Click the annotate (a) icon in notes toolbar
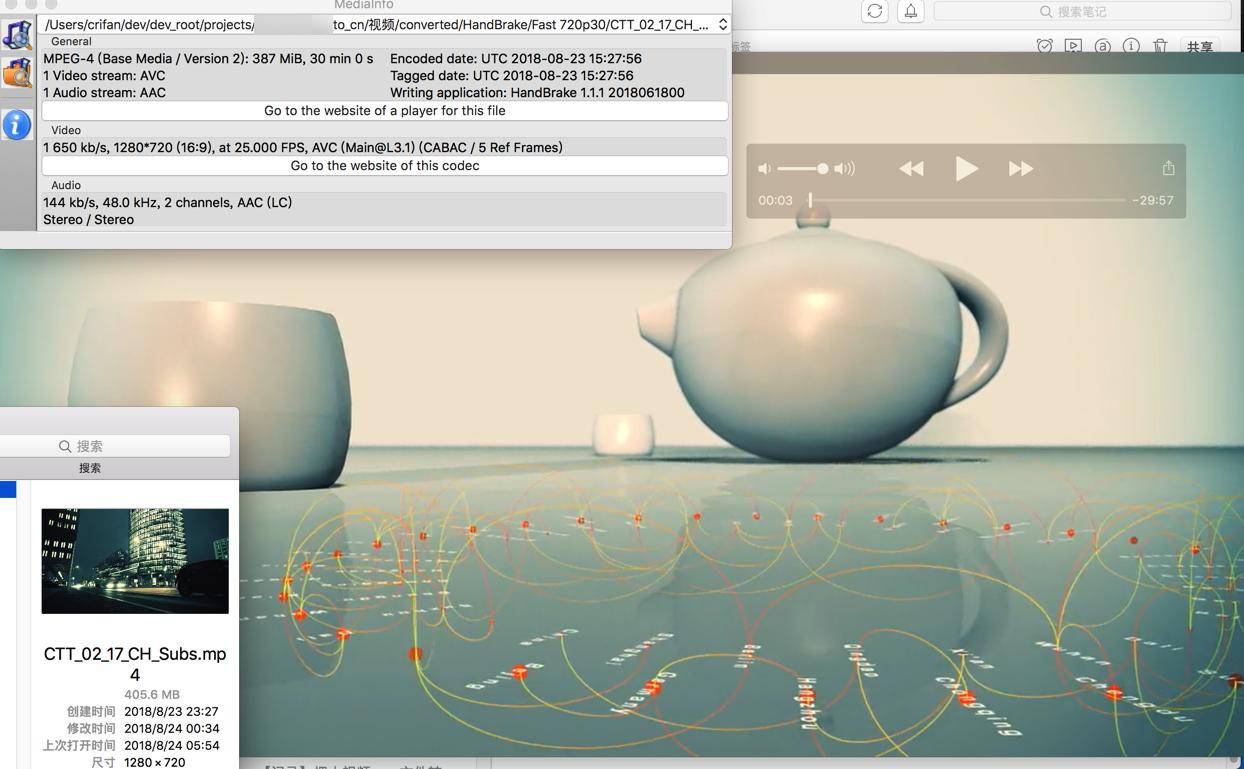 pos(1103,46)
